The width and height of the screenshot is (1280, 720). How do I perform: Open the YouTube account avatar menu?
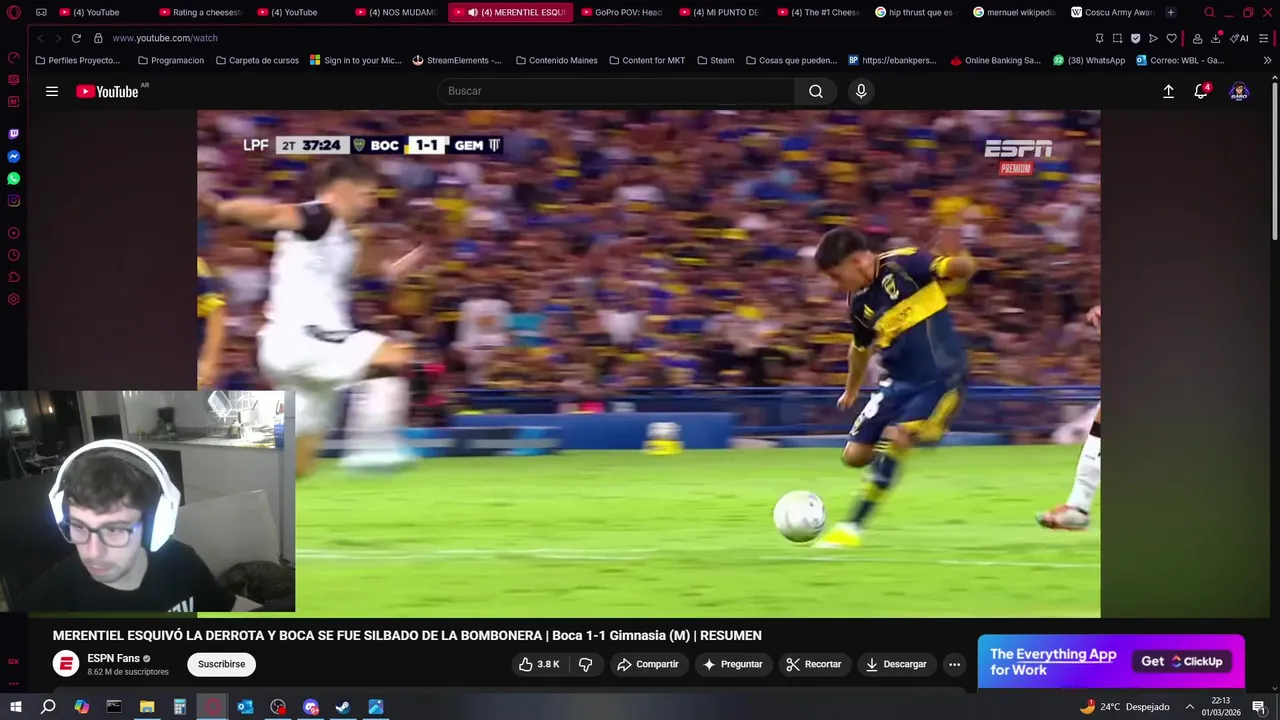click(x=1239, y=91)
